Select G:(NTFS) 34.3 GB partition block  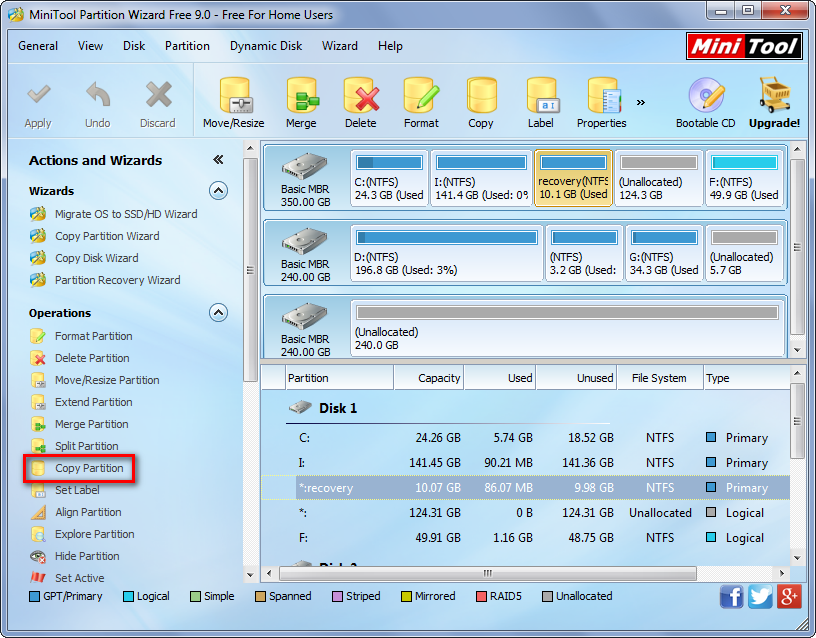664,253
